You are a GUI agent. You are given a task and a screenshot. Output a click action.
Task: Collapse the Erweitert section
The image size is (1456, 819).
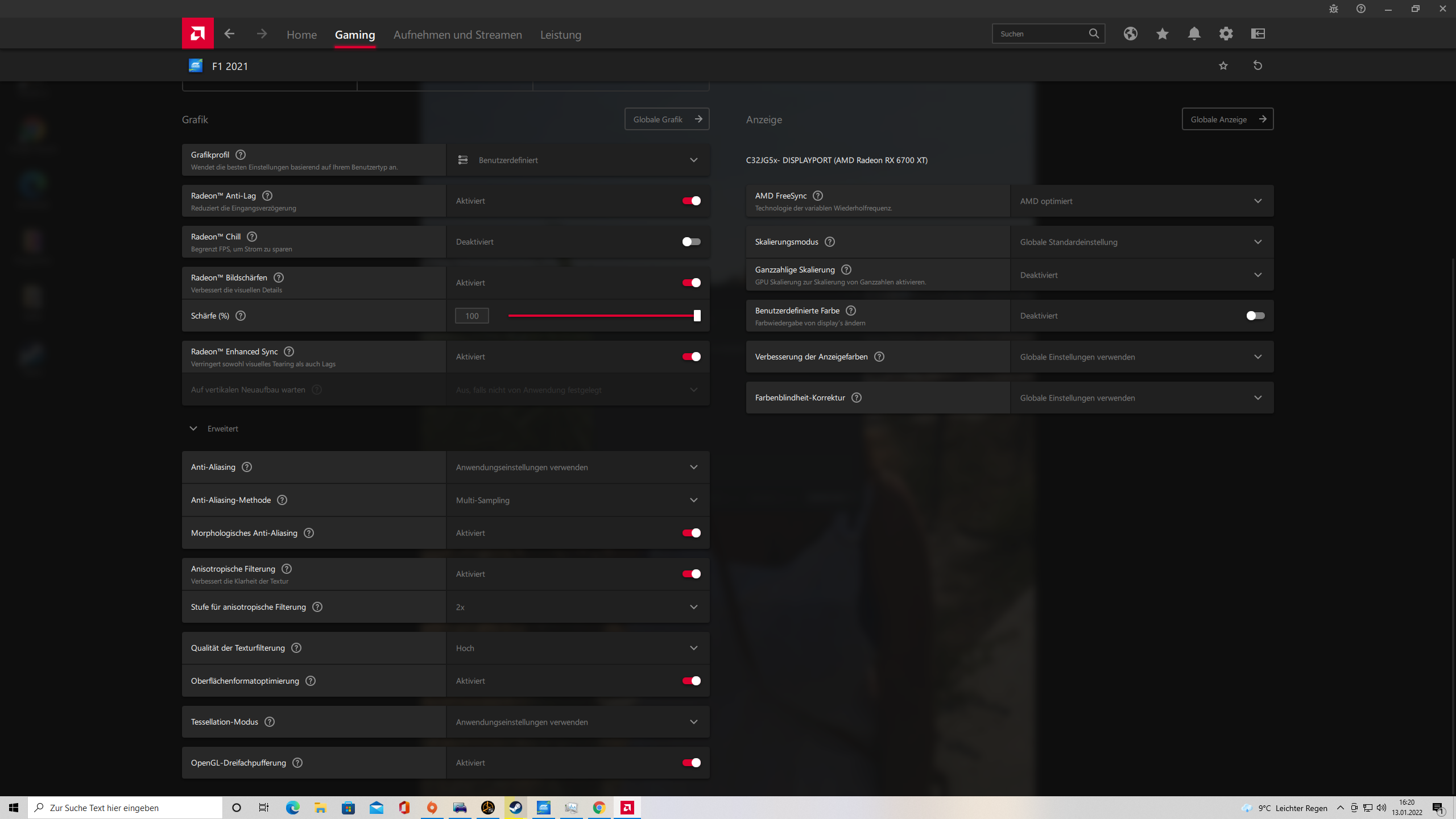tap(193, 428)
